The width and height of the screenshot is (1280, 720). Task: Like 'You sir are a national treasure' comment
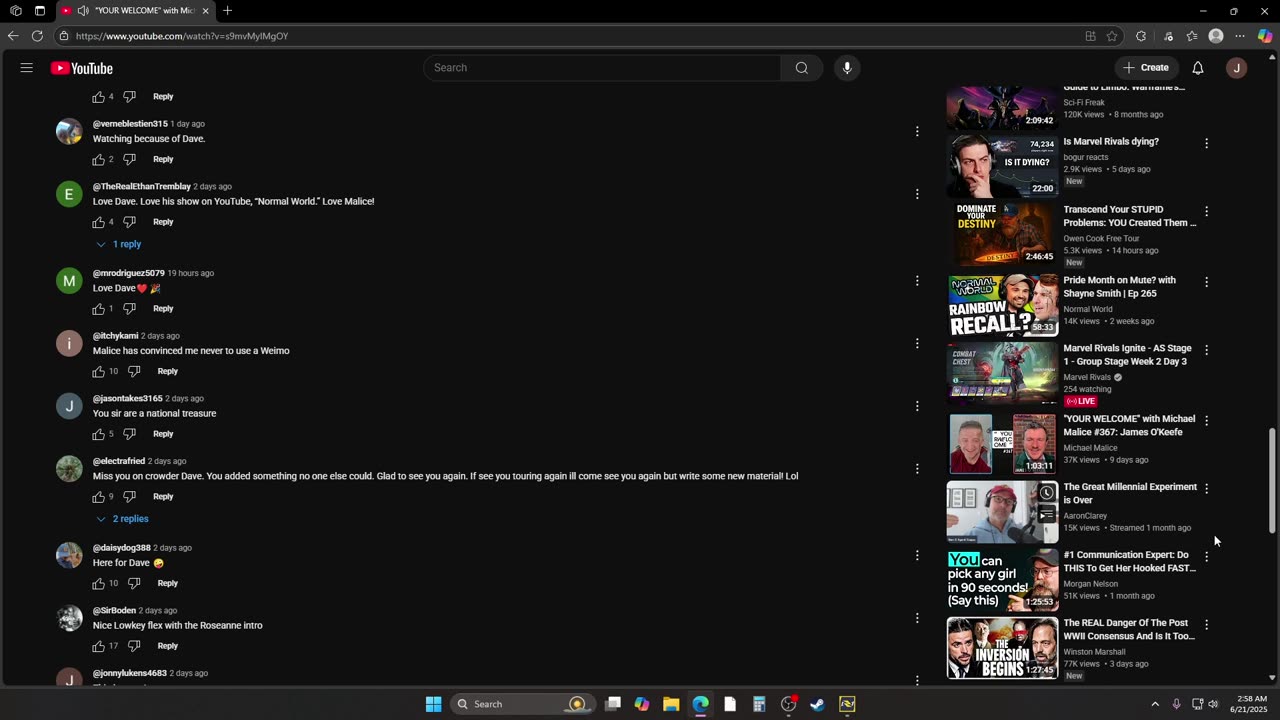(99, 434)
